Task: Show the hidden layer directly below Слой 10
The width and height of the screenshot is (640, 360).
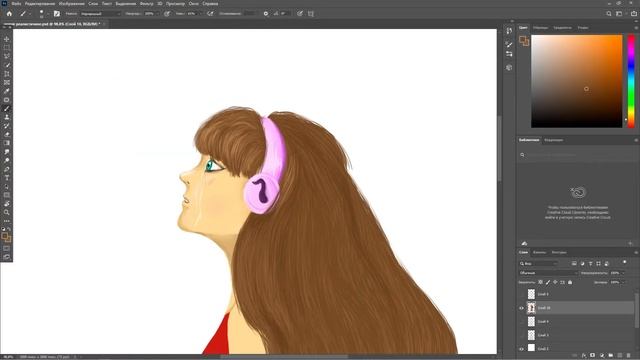Action: tap(521, 322)
